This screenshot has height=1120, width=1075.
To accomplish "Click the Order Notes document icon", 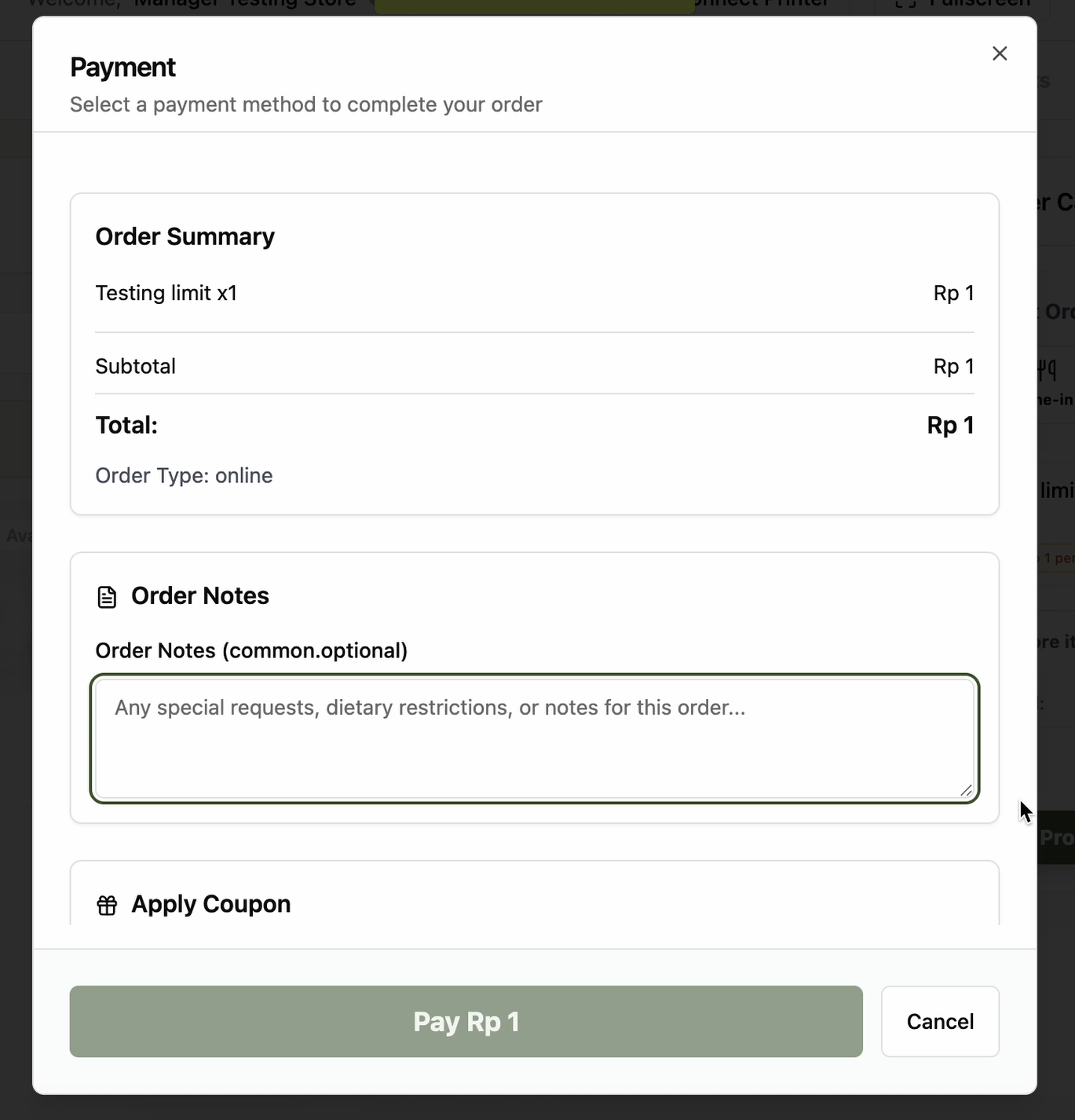I will tap(107, 597).
